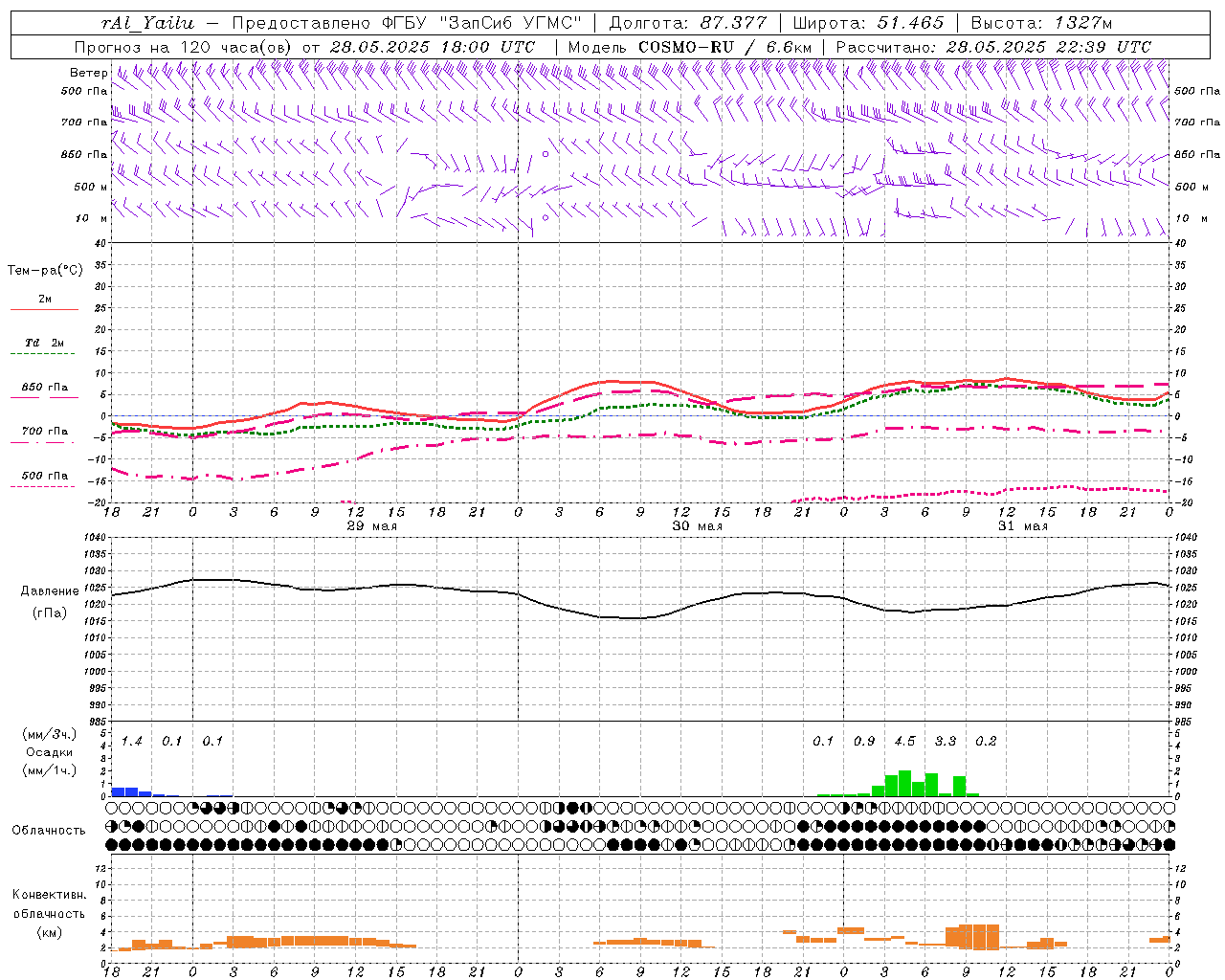Click the 1.4 precipitation total value
1225x980 pixels.
[131, 741]
